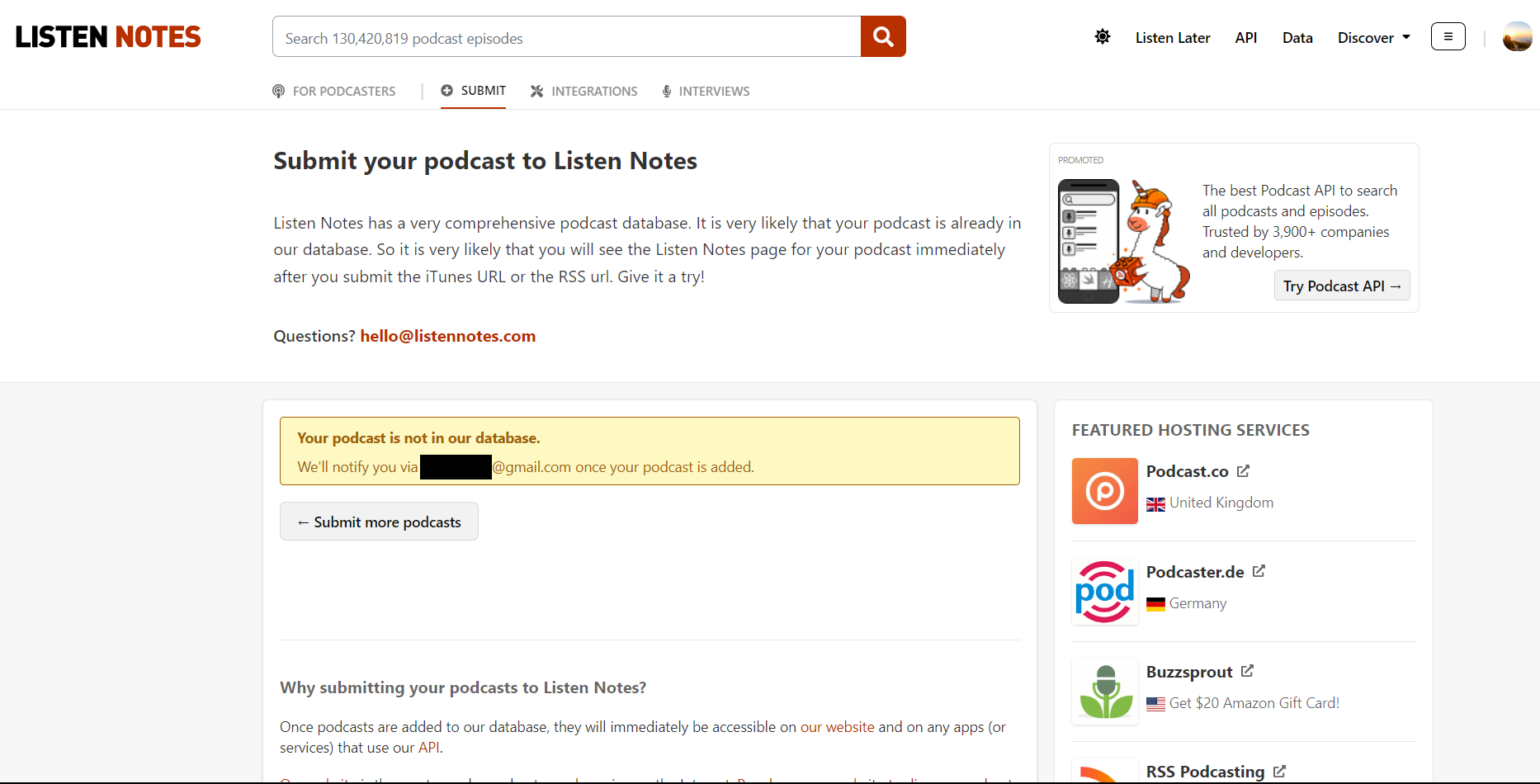1540x784 pixels.
Task: Click the Listen Notes logo
Action: tap(108, 37)
